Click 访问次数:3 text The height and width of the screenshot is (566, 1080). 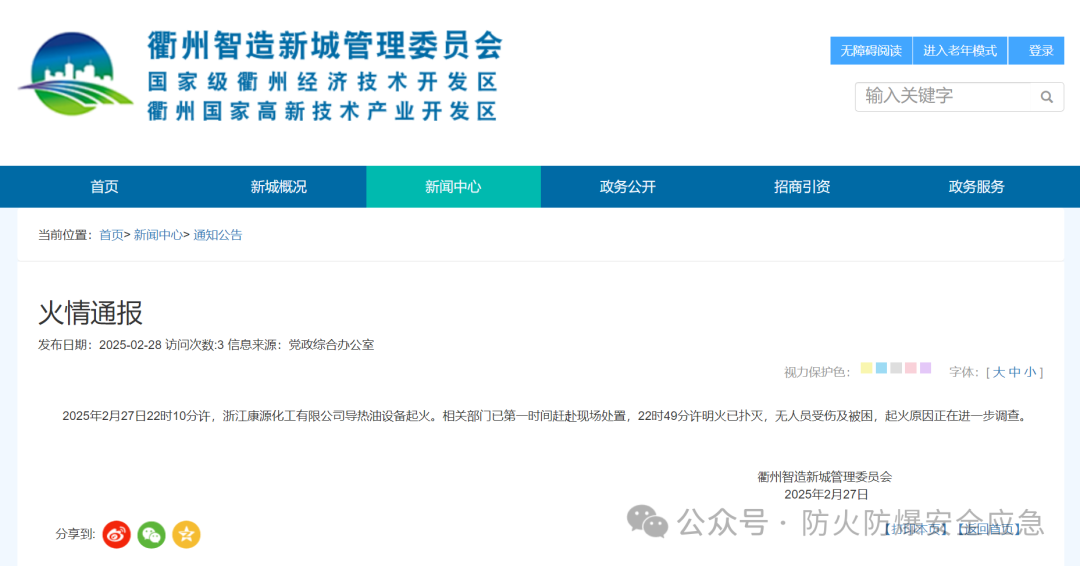(x=194, y=345)
